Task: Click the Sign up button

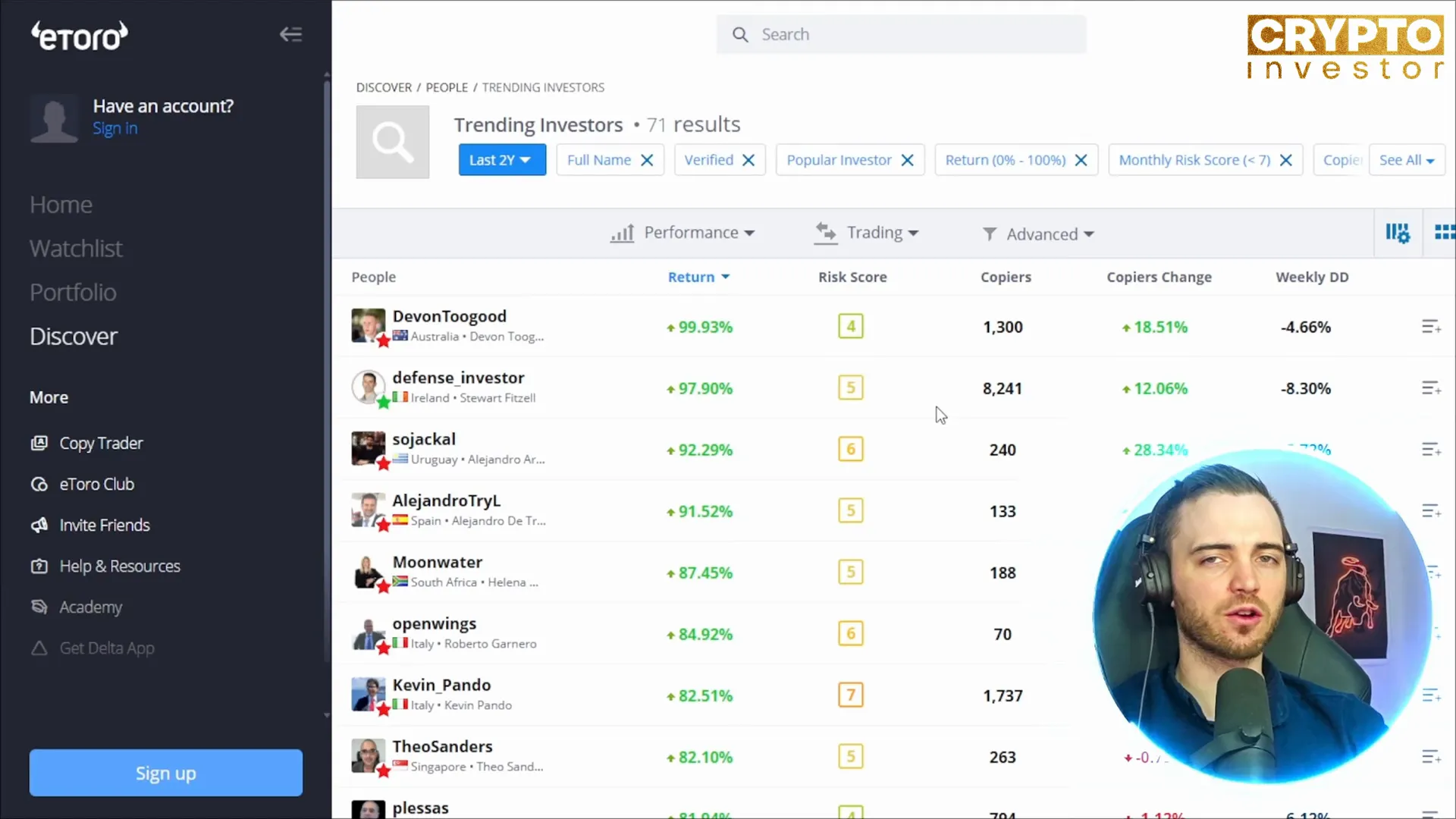Action: [x=166, y=773]
